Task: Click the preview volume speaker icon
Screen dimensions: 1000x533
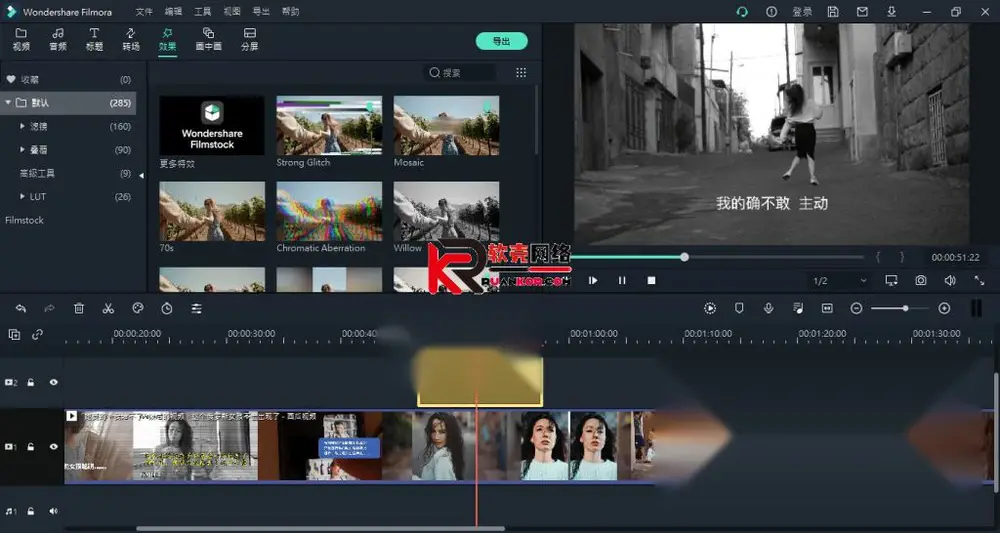Action: tap(950, 281)
